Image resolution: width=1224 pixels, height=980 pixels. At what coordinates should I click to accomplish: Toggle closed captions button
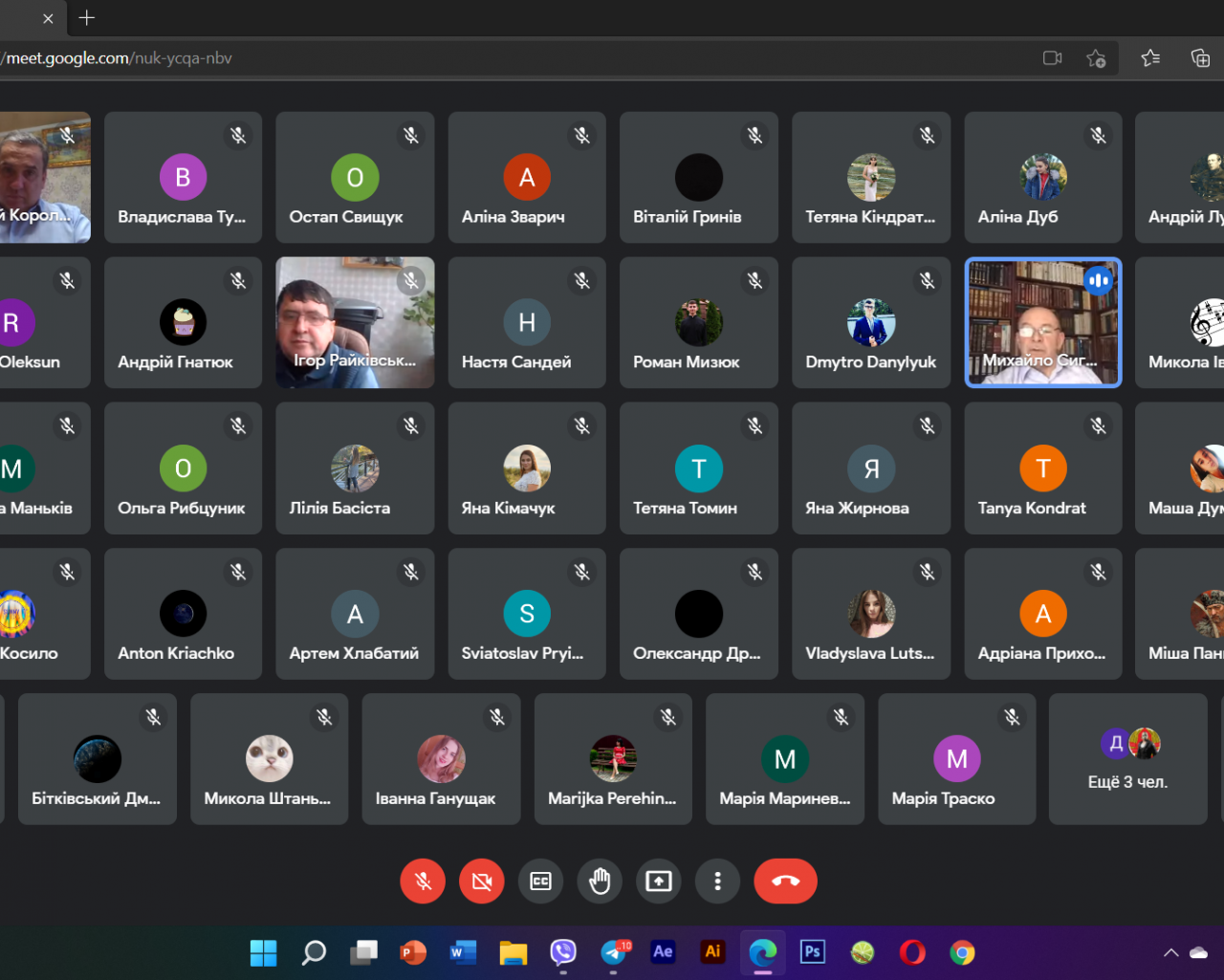click(541, 881)
